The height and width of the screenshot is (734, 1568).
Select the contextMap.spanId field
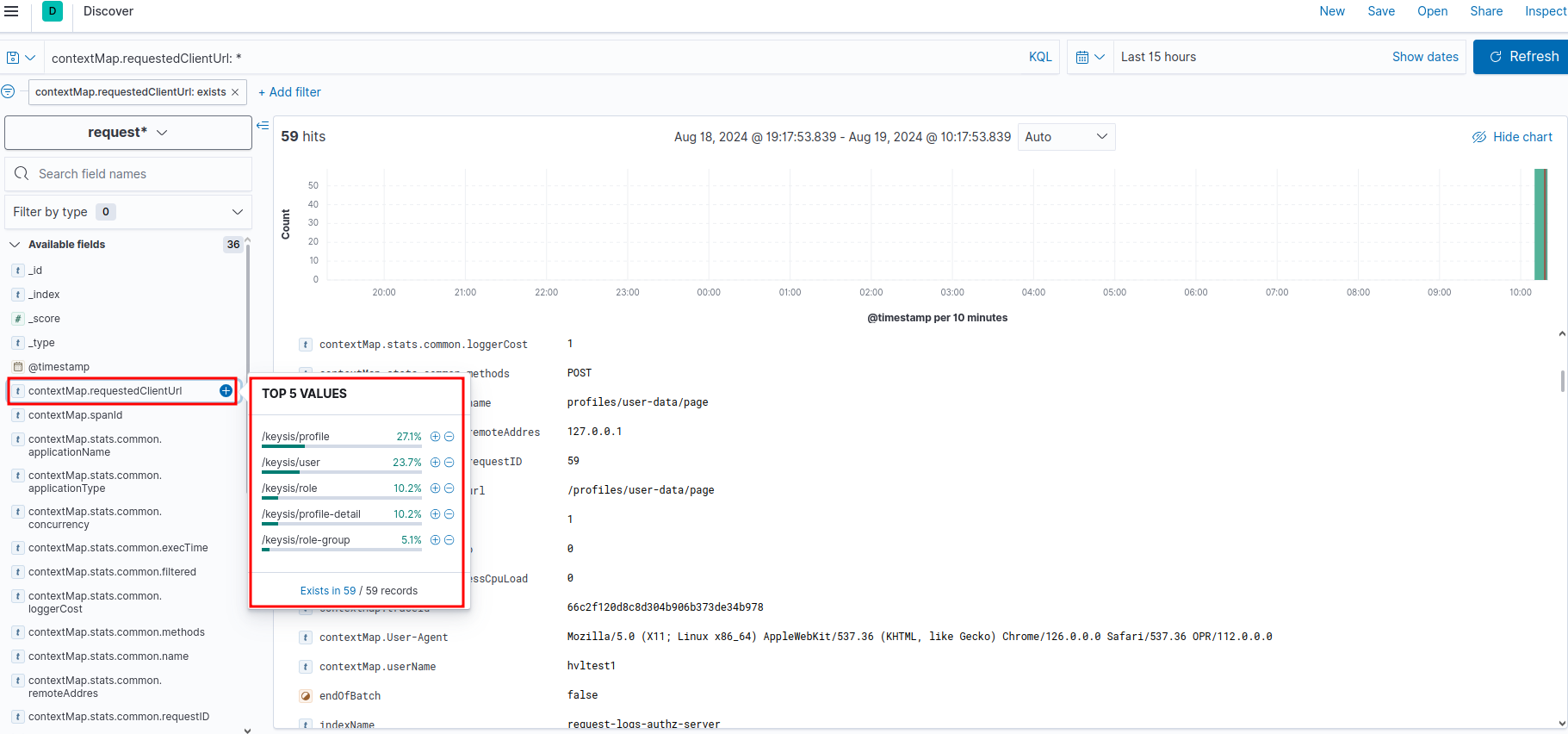[x=75, y=415]
